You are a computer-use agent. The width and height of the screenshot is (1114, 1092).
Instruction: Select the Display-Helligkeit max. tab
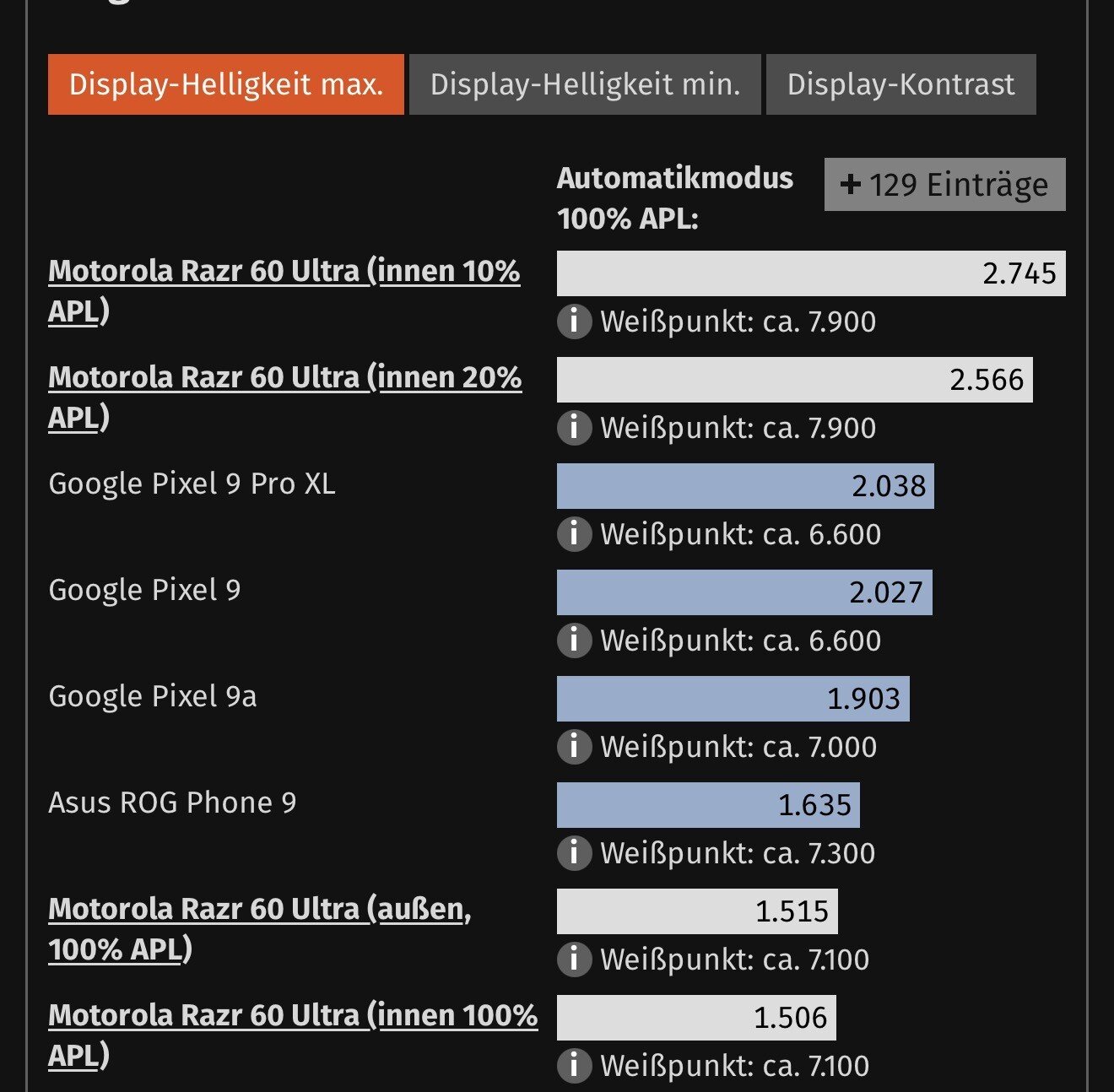[226, 84]
